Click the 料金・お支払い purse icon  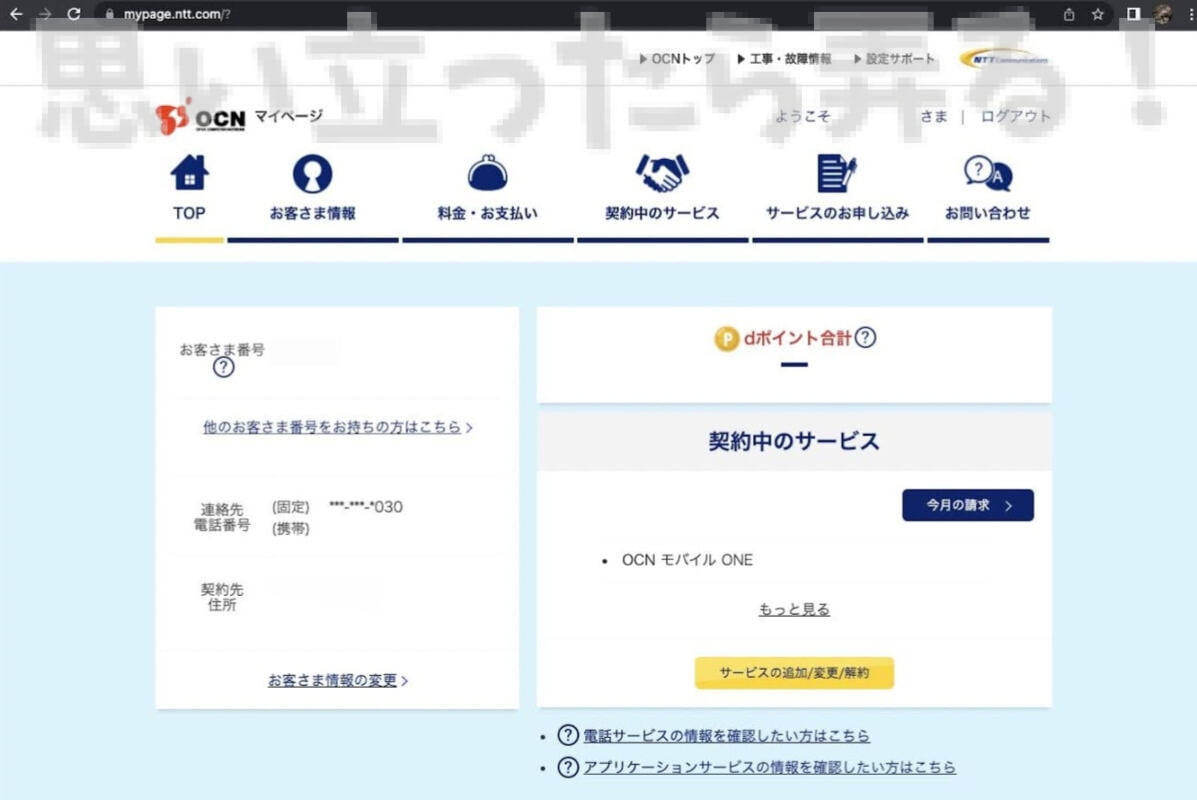tap(487, 173)
